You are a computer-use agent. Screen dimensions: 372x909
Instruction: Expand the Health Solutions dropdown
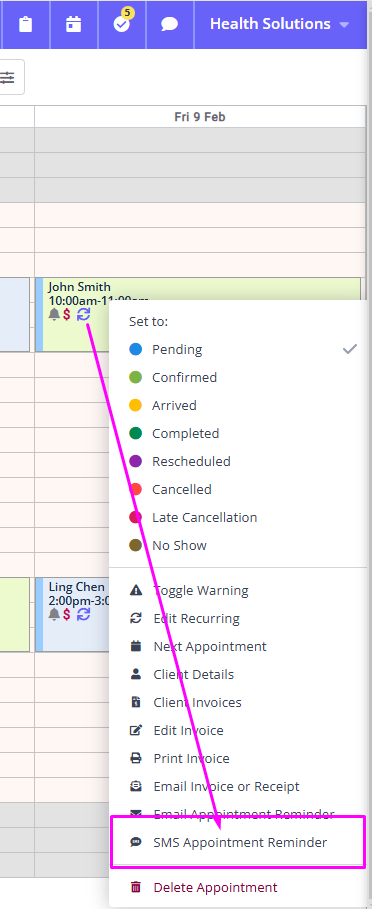(280, 24)
